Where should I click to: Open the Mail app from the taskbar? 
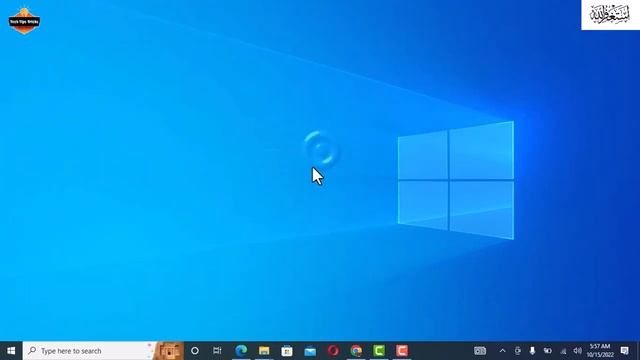click(310, 351)
